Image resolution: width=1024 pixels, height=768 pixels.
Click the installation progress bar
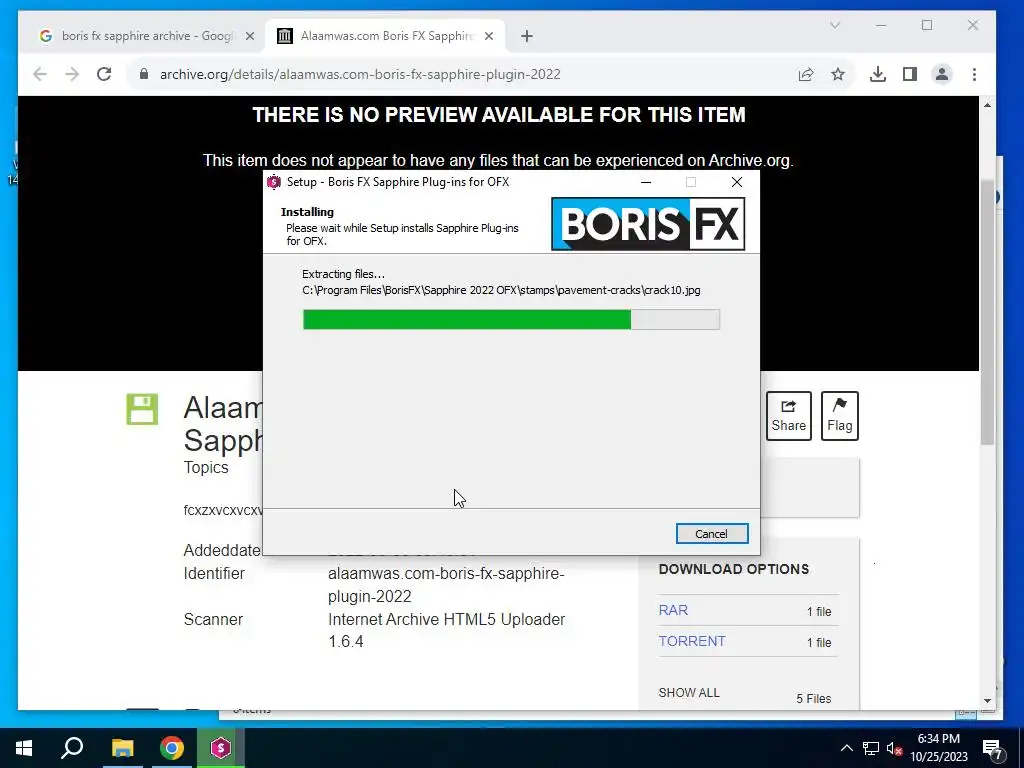click(511, 319)
